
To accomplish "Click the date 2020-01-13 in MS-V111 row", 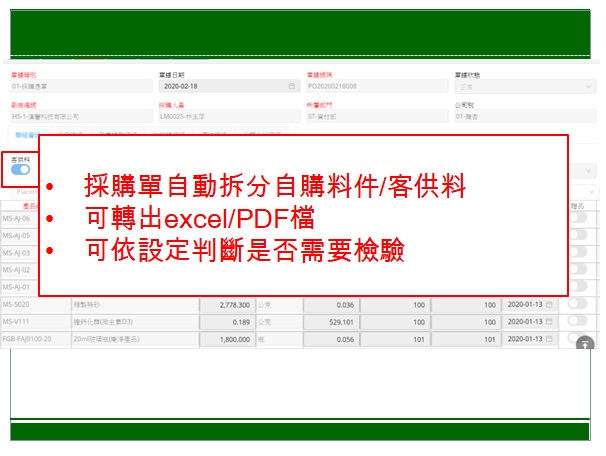I will click(x=525, y=322).
